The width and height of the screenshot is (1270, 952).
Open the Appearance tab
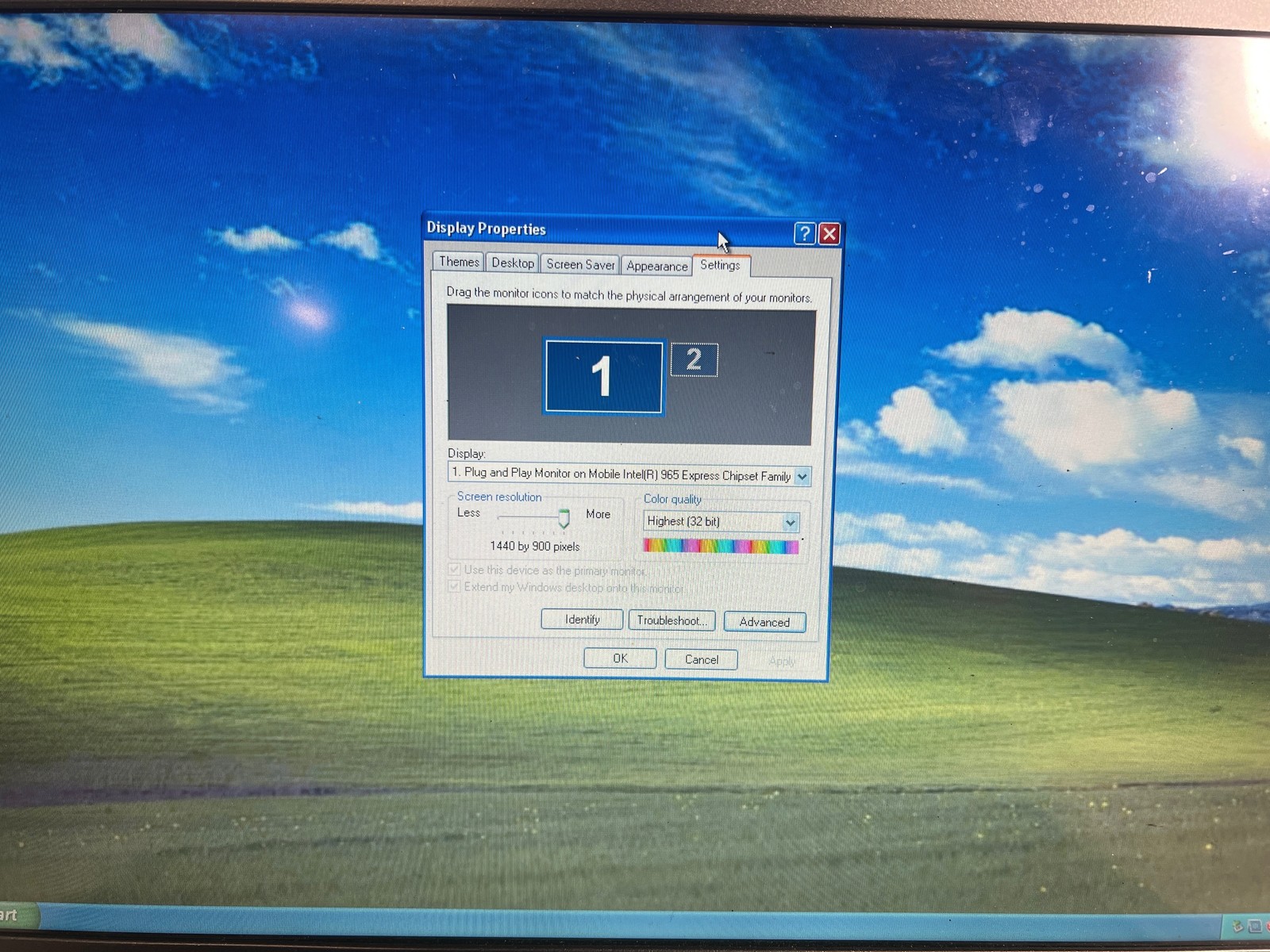[x=656, y=266]
